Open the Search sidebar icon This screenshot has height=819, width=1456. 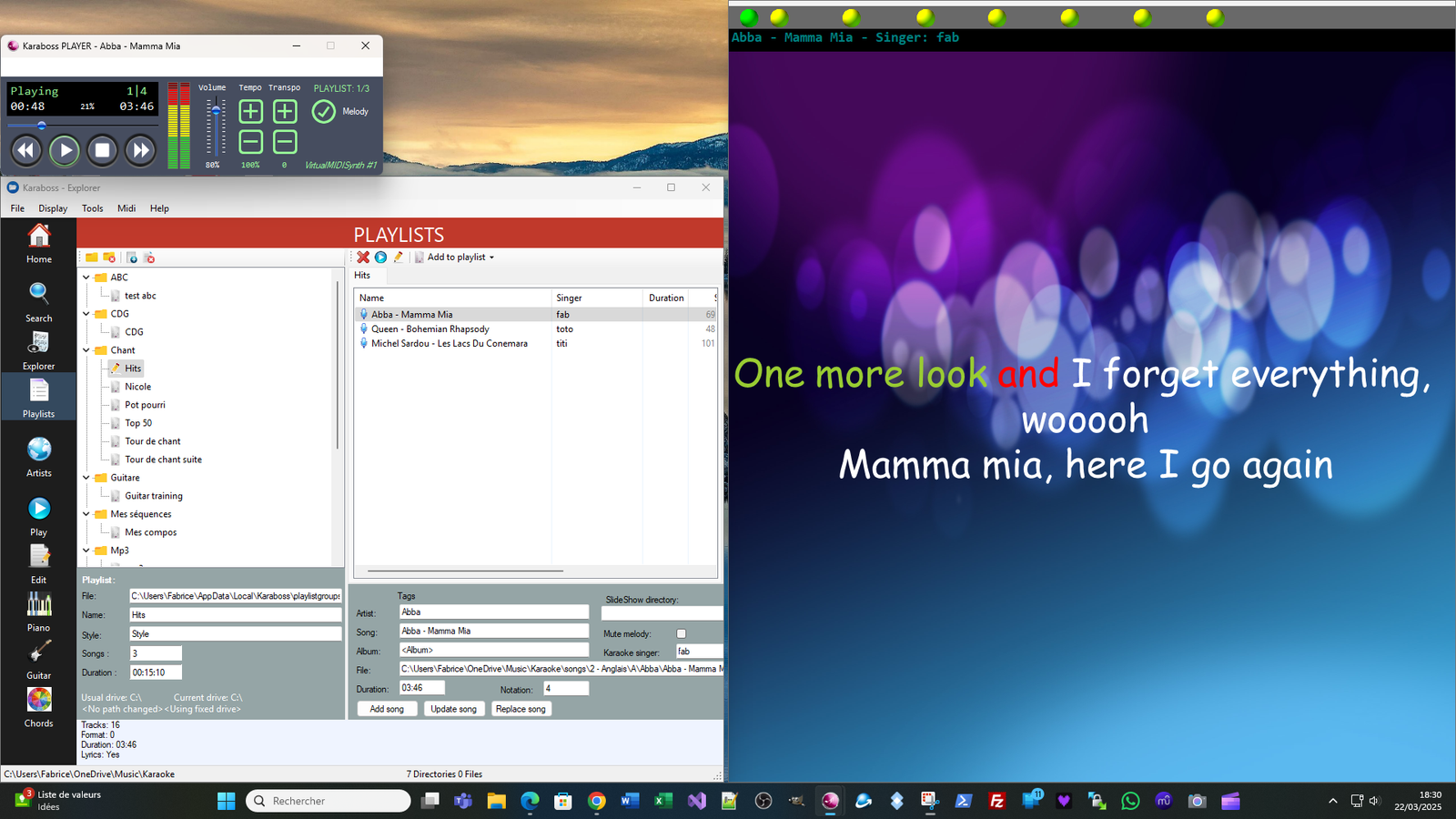pyautogui.click(x=38, y=301)
